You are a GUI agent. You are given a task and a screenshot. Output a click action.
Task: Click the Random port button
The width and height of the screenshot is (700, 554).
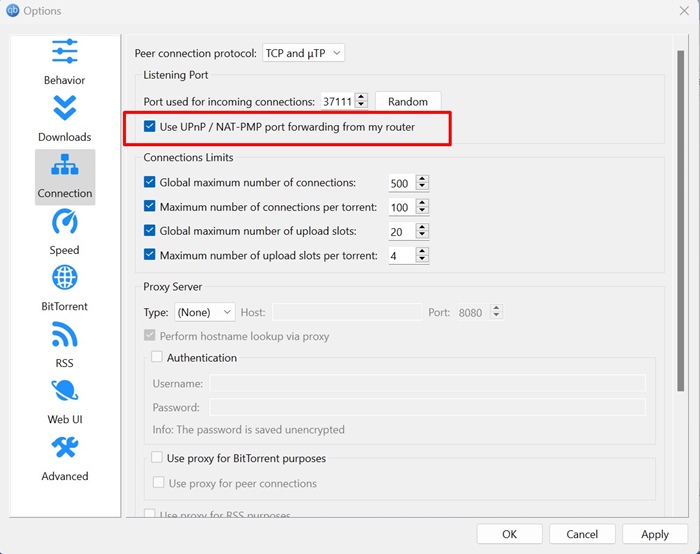(408, 101)
